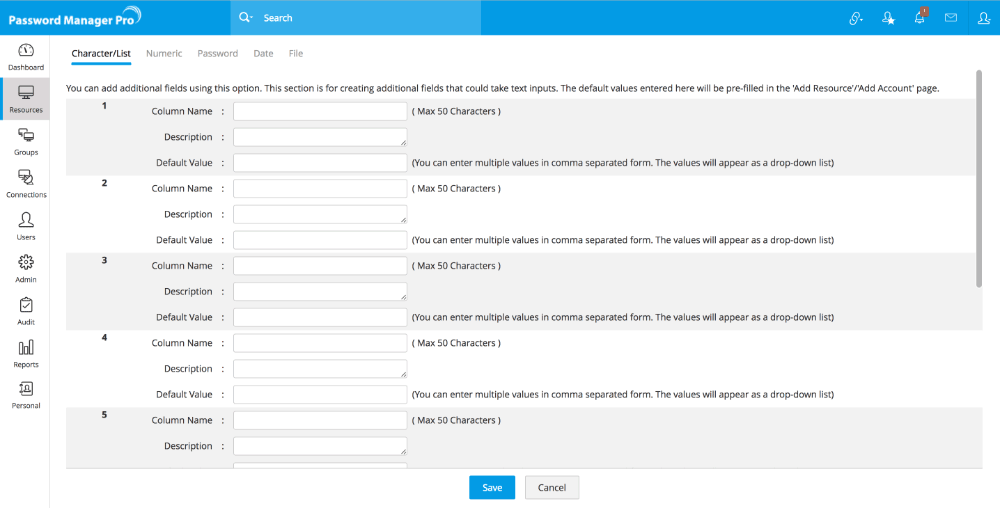
Task: Click the Save button
Action: click(x=492, y=487)
